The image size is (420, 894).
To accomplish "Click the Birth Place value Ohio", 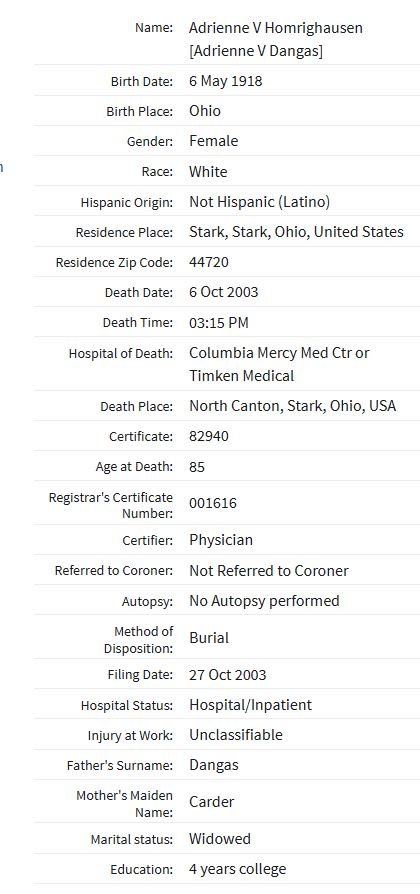I will (x=205, y=111).
